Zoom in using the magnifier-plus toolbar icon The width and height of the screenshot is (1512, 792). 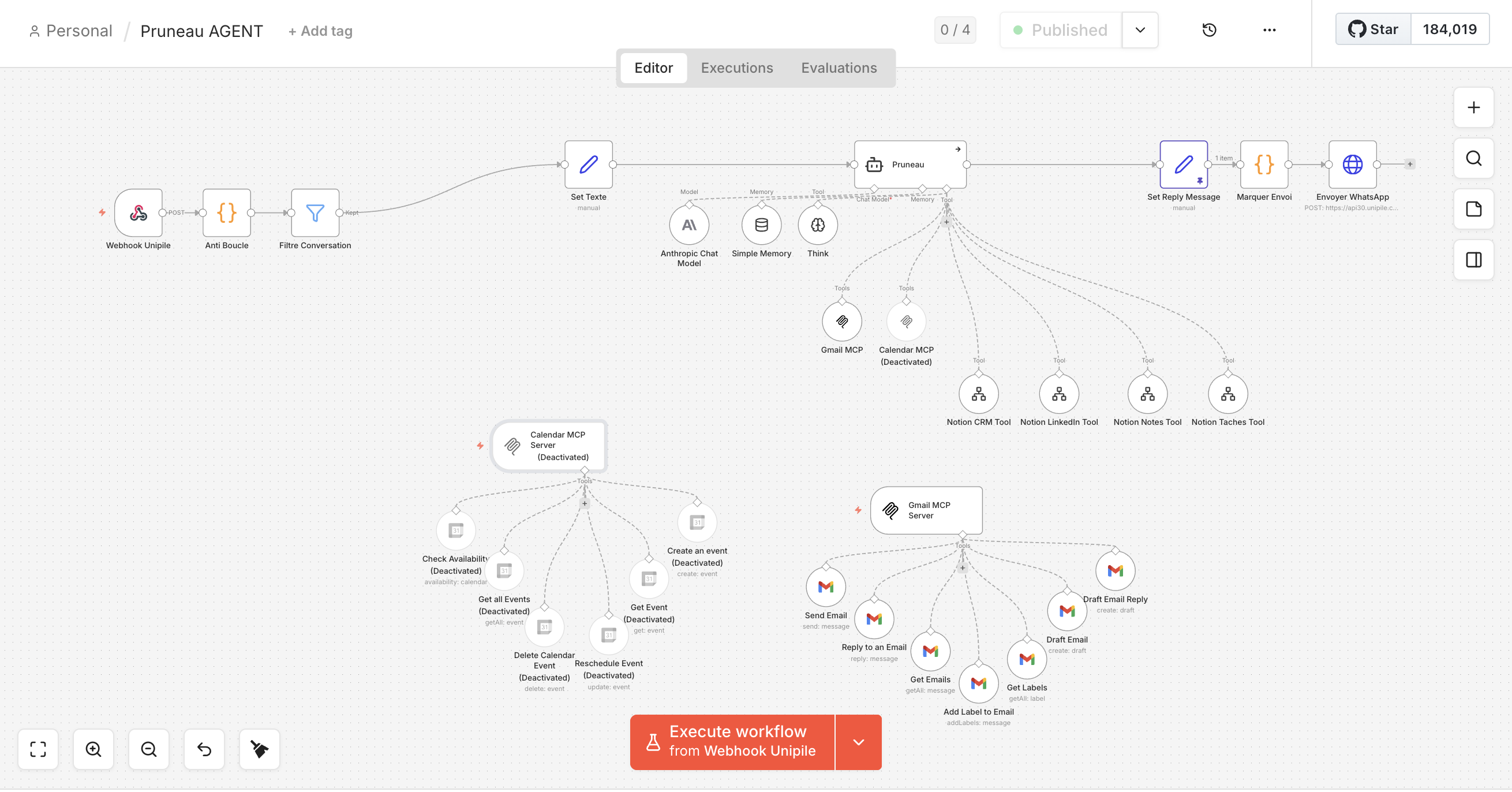[93, 749]
